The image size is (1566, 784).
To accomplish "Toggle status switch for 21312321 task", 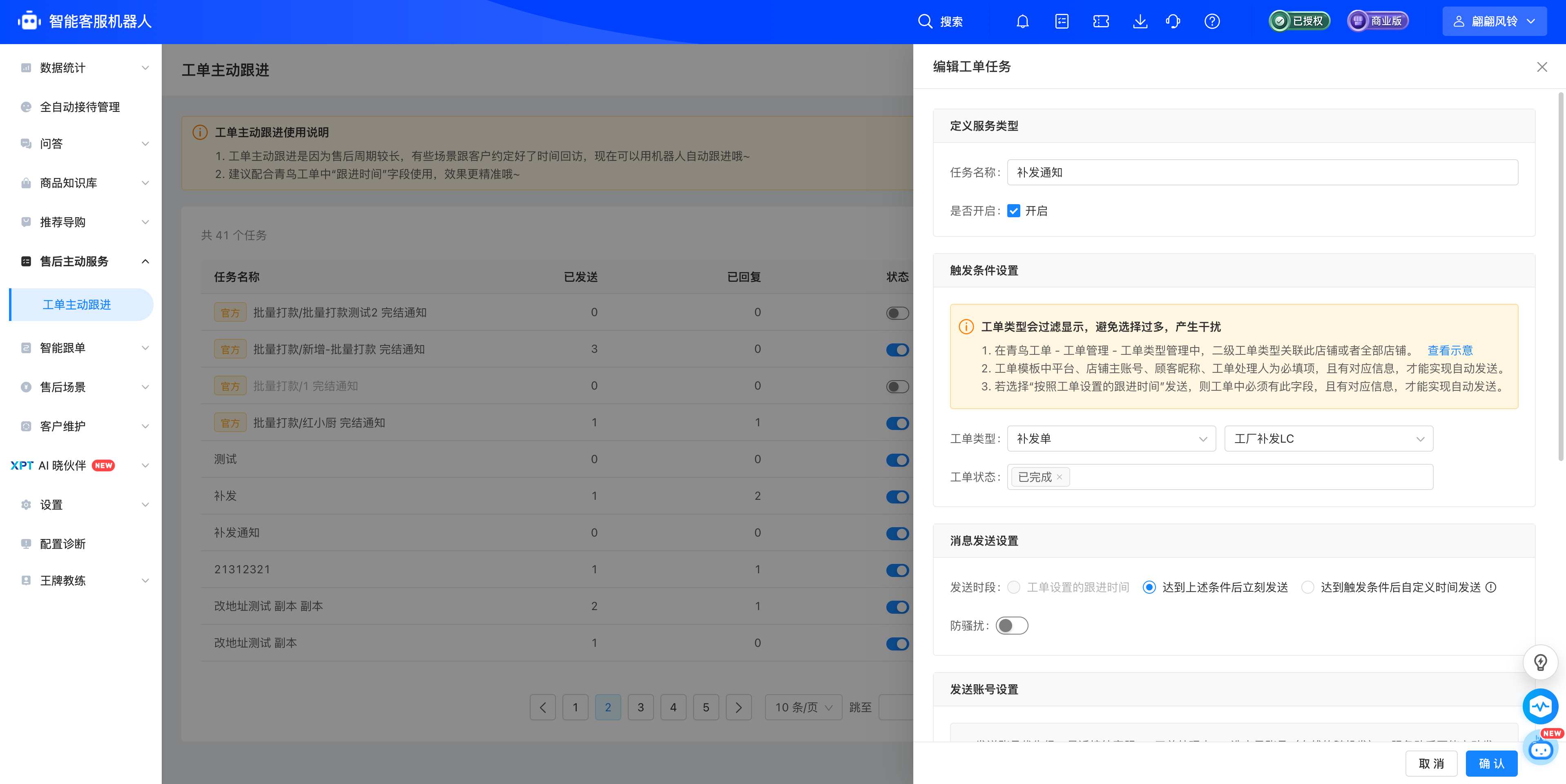I will click(897, 570).
